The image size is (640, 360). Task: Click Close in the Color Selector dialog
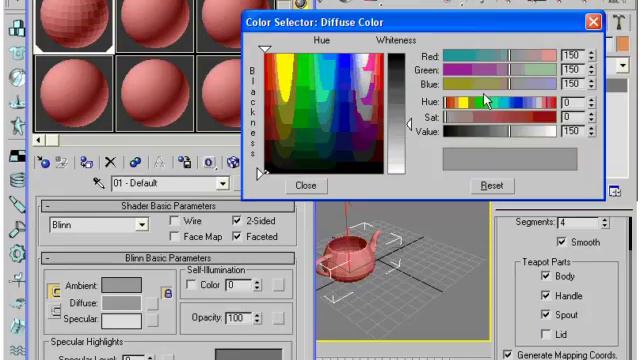[306, 186]
